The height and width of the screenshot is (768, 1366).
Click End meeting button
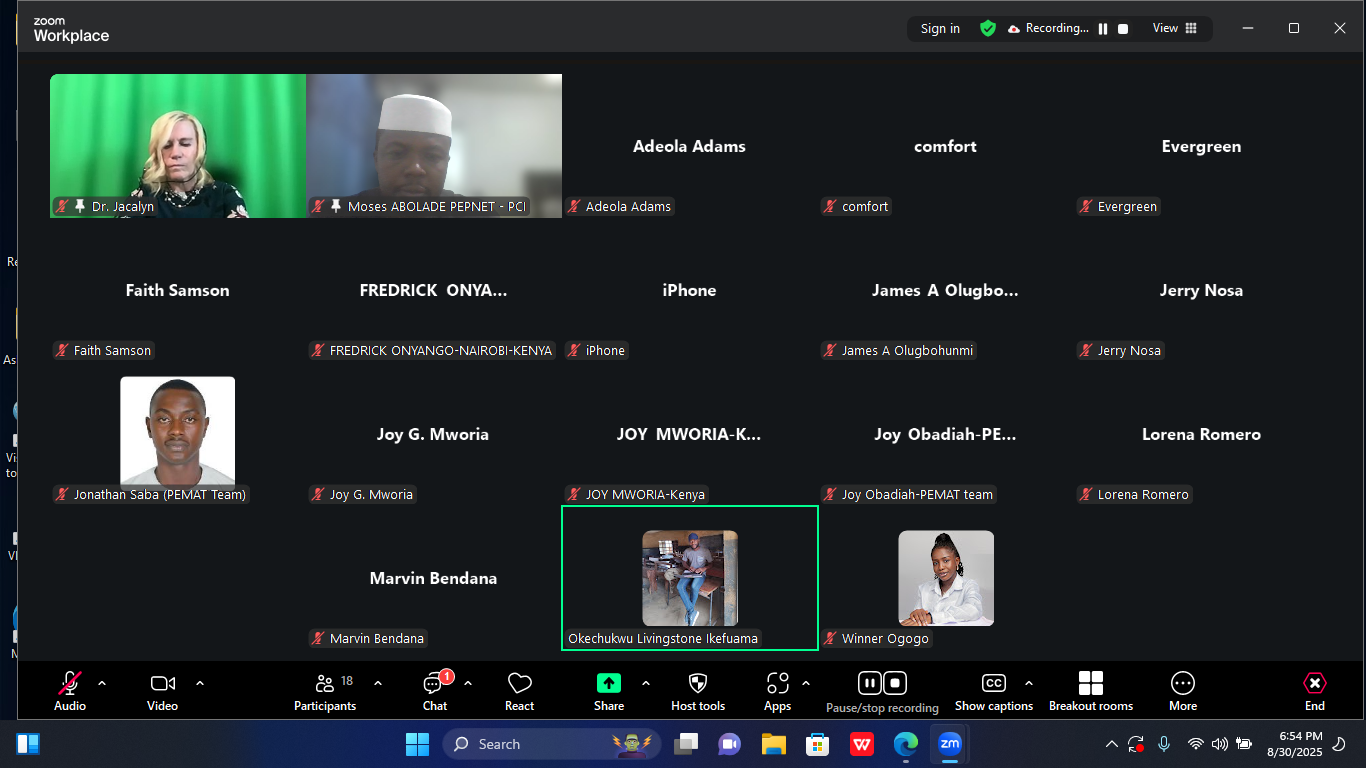tap(1314, 691)
